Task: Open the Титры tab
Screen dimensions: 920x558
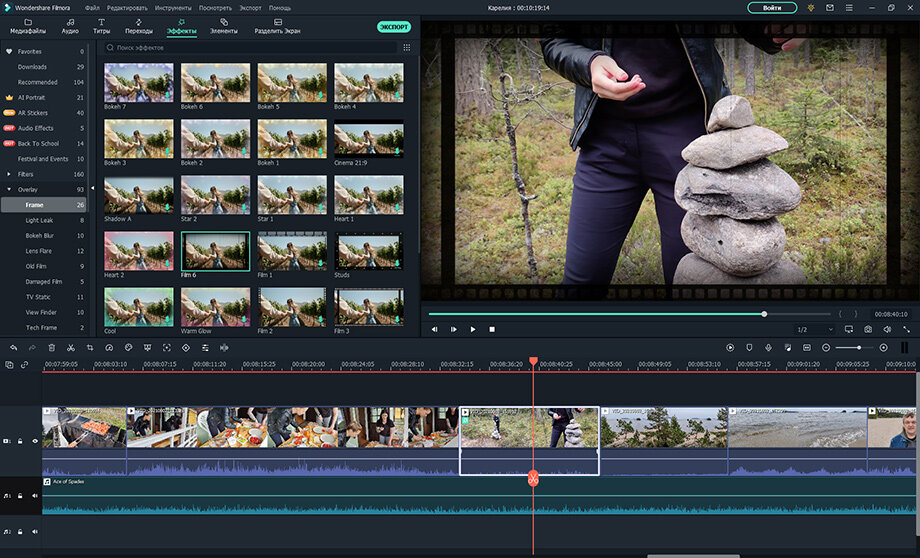Action: 102,26
